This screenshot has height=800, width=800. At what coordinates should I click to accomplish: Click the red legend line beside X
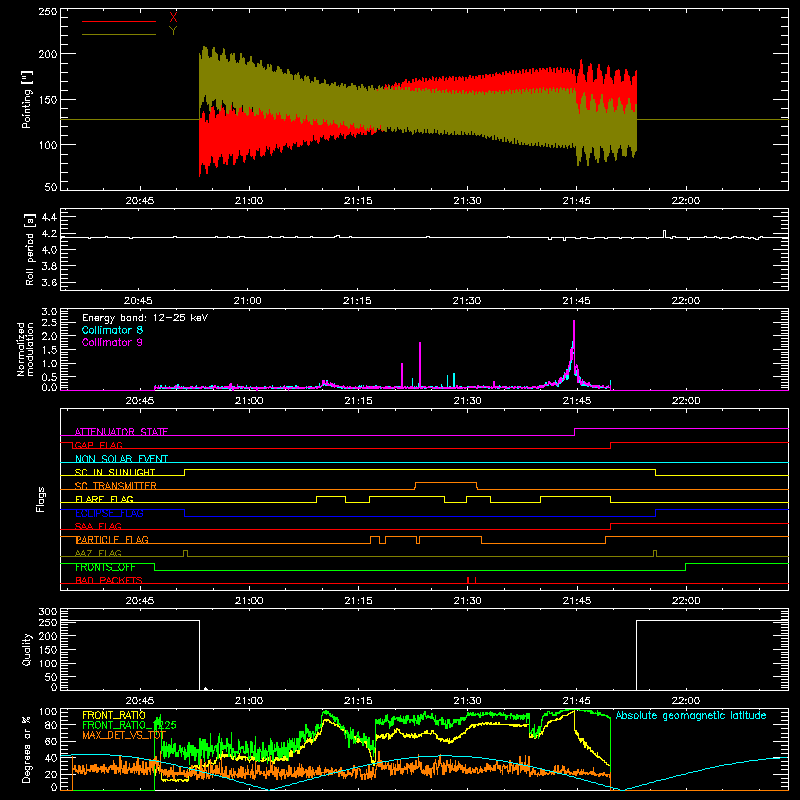[119, 21]
